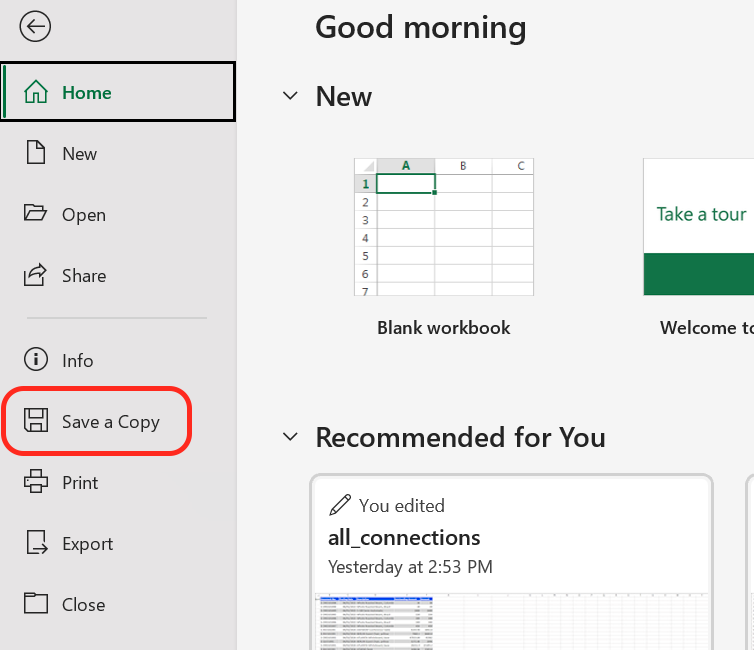Collapse the Recommended for You chevron
Image resolution: width=754 pixels, height=650 pixels.
coord(290,437)
